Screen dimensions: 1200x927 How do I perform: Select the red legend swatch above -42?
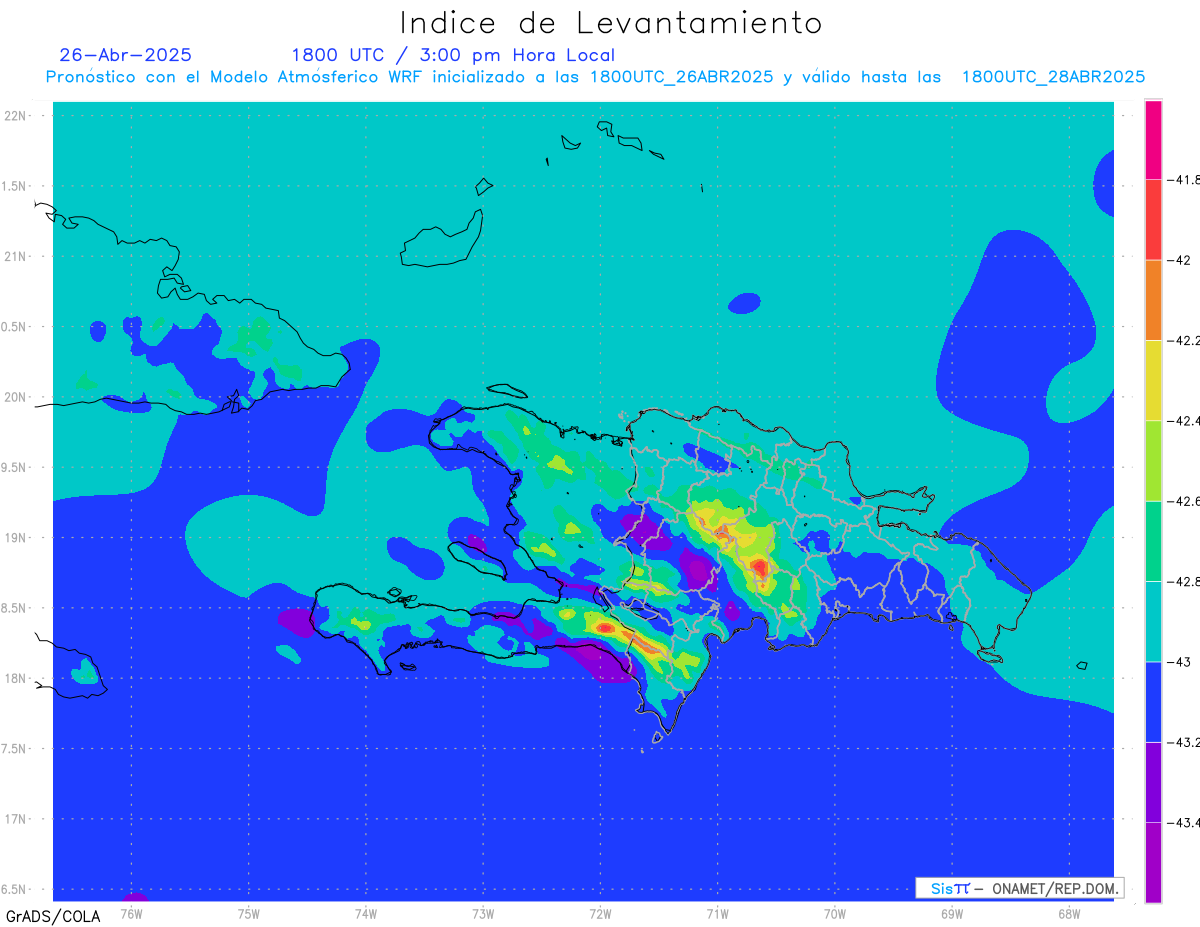click(x=1153, y=220)
